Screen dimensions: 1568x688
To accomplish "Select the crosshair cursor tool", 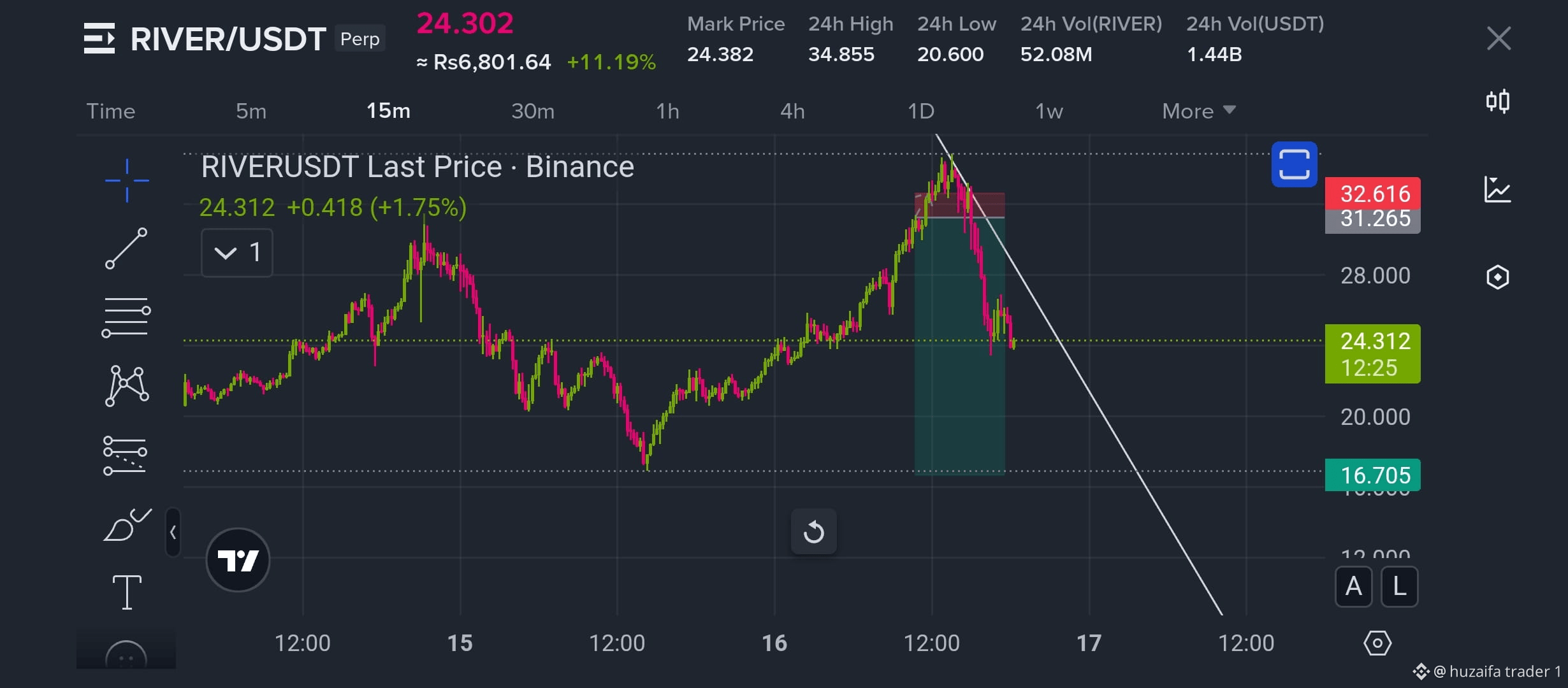I will [x=127, y=180].
